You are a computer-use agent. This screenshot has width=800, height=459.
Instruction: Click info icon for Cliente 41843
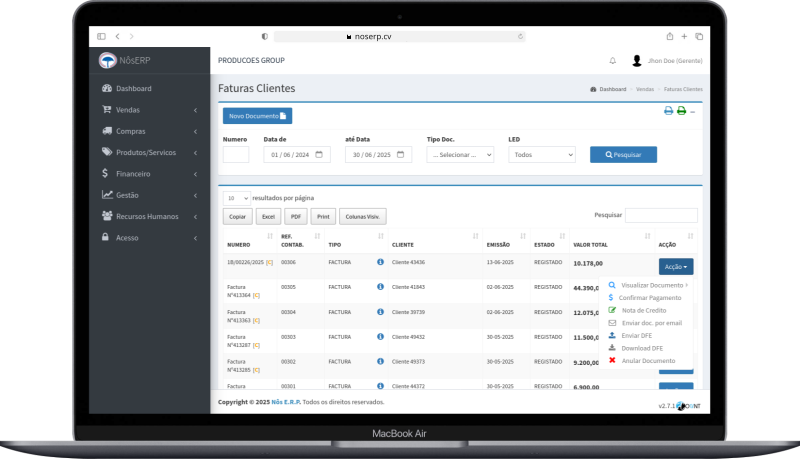click(380, 287)
